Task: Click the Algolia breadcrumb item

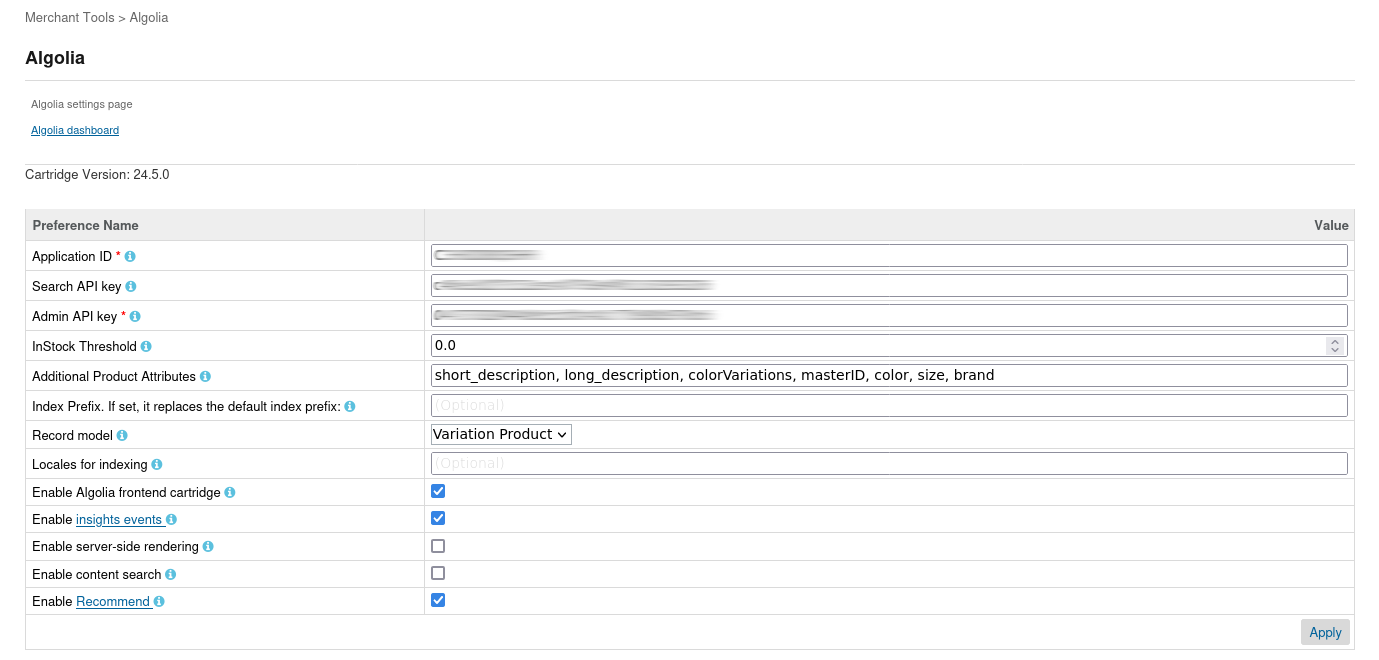Action: click(149, 18)
